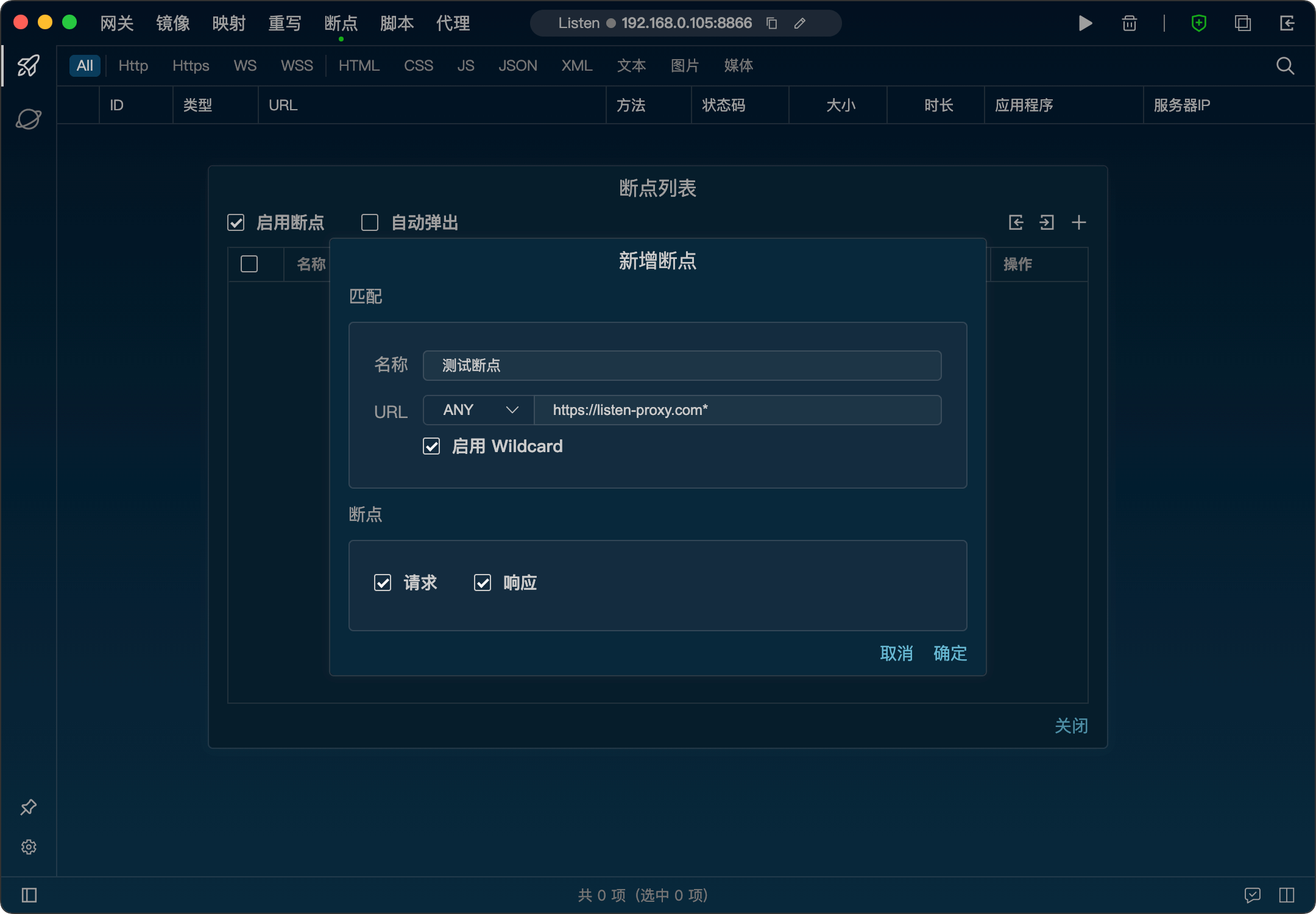Enable the 自动弹出 checkbox
The height and width of the screenshot is (914, 1316).
370,222
